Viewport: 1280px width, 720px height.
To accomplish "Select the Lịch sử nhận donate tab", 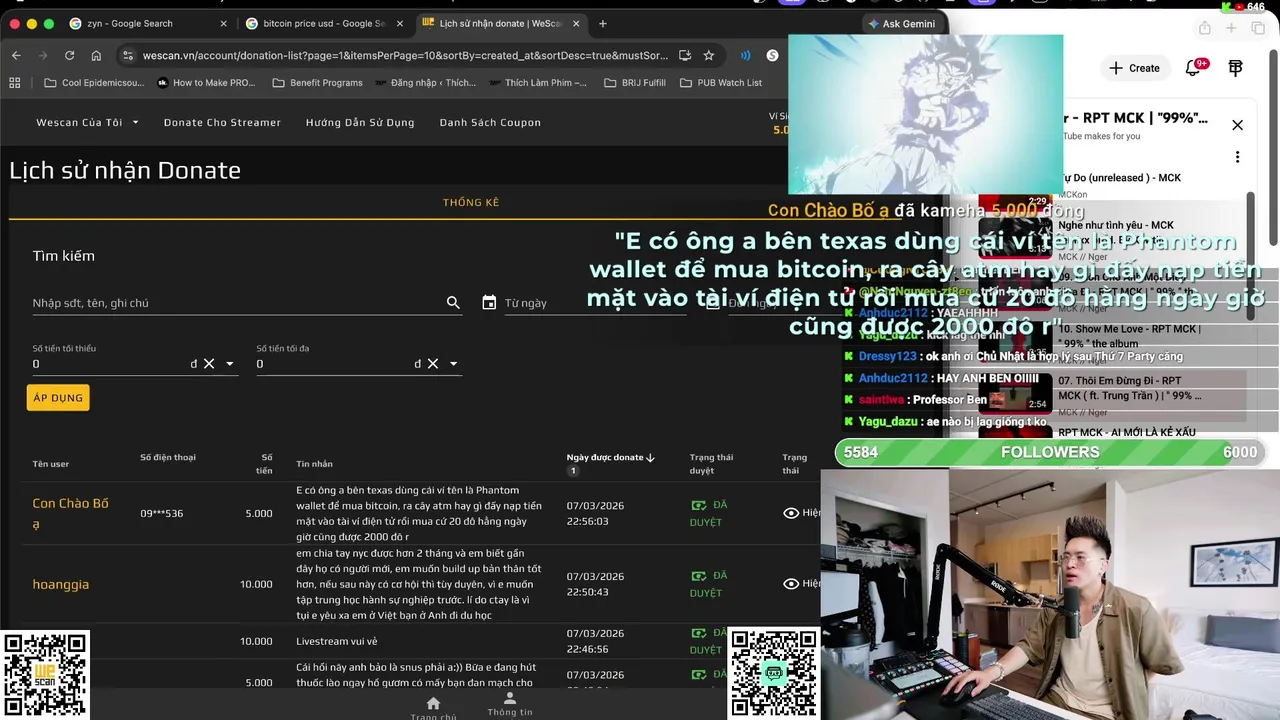I will [500, 23].
